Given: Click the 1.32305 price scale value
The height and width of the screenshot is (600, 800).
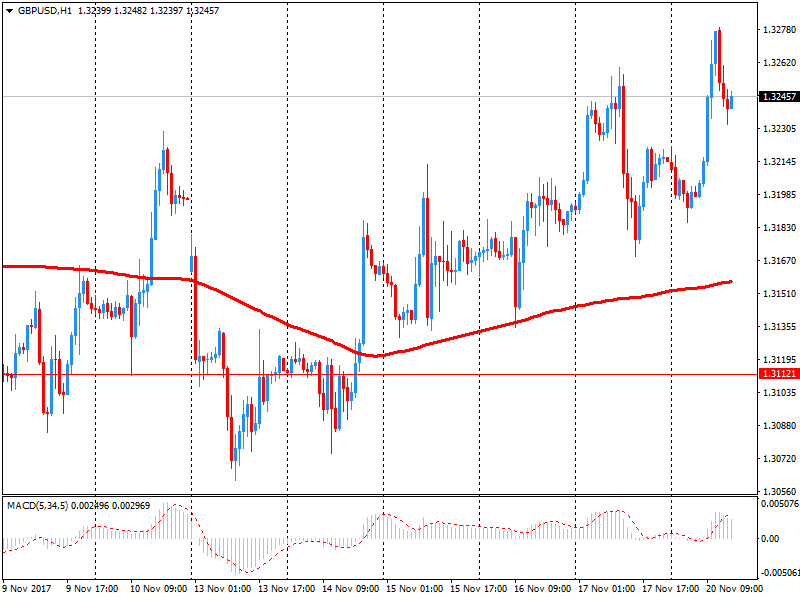Looking at the screenshot, I should coord(779,129).
